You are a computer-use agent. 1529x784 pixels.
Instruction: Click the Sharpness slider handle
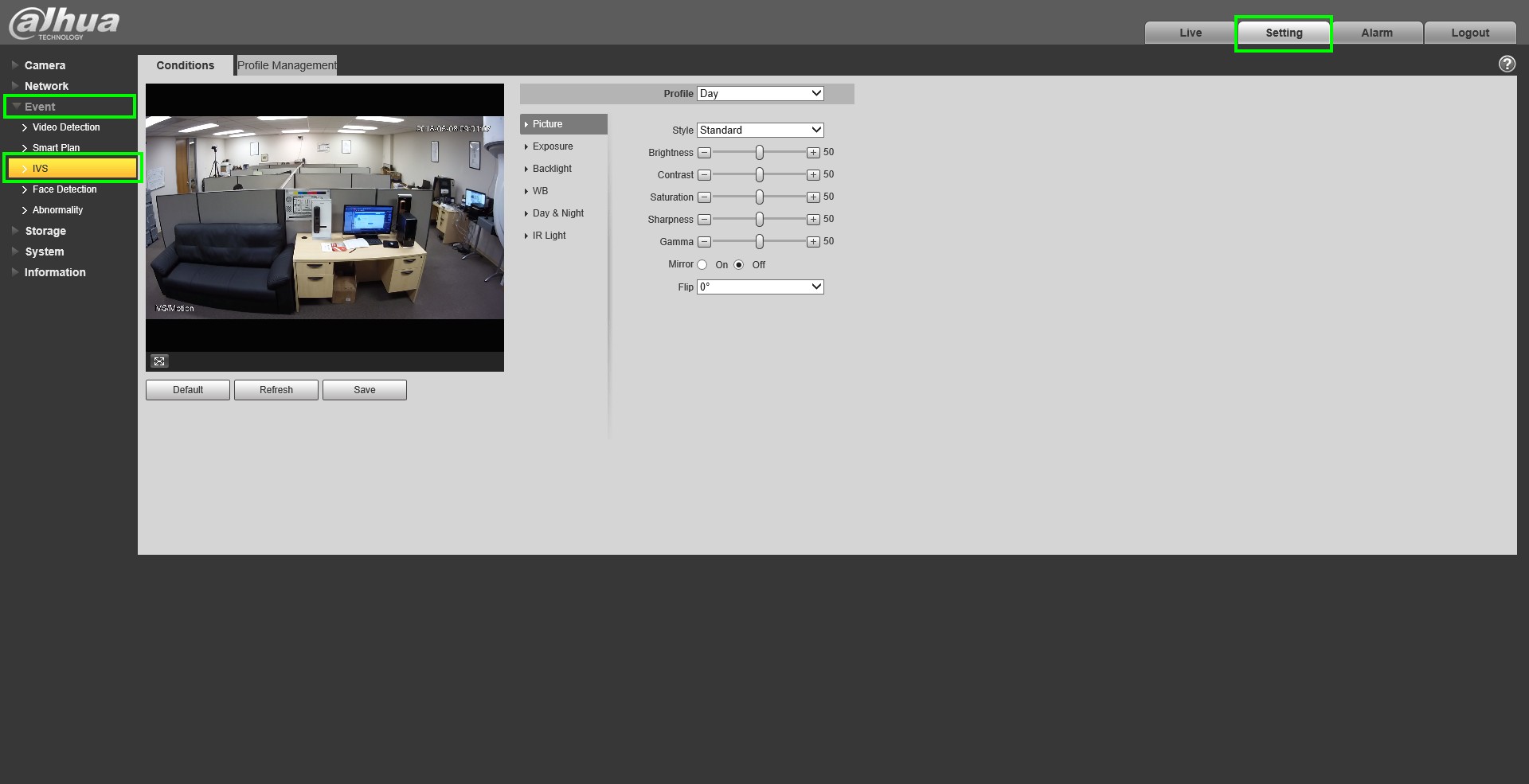760,219
